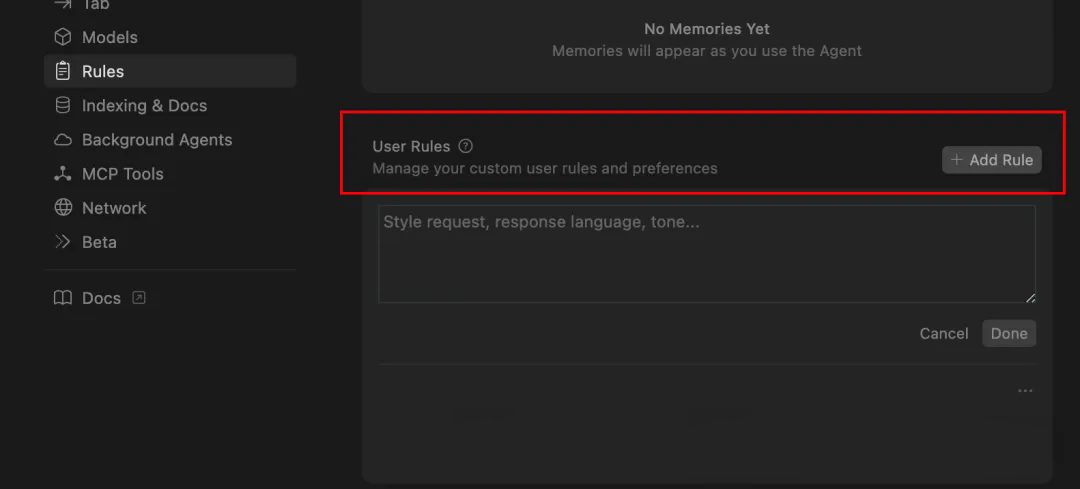Click the external link icon beside Docs
Screen dimensions: 1080x489
[x=139, y=298]
